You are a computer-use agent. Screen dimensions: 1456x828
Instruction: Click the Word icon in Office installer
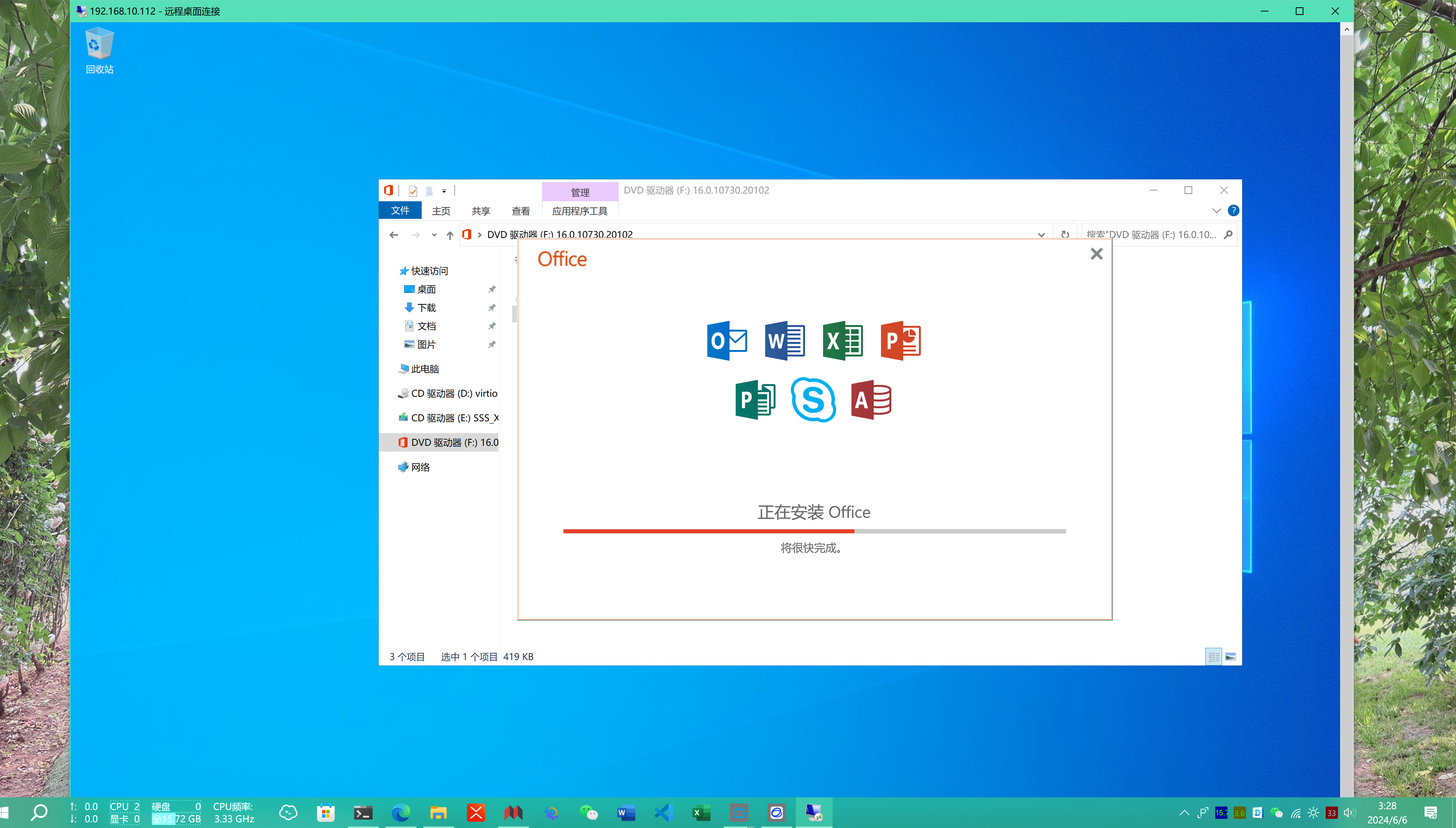click(785, 341)
